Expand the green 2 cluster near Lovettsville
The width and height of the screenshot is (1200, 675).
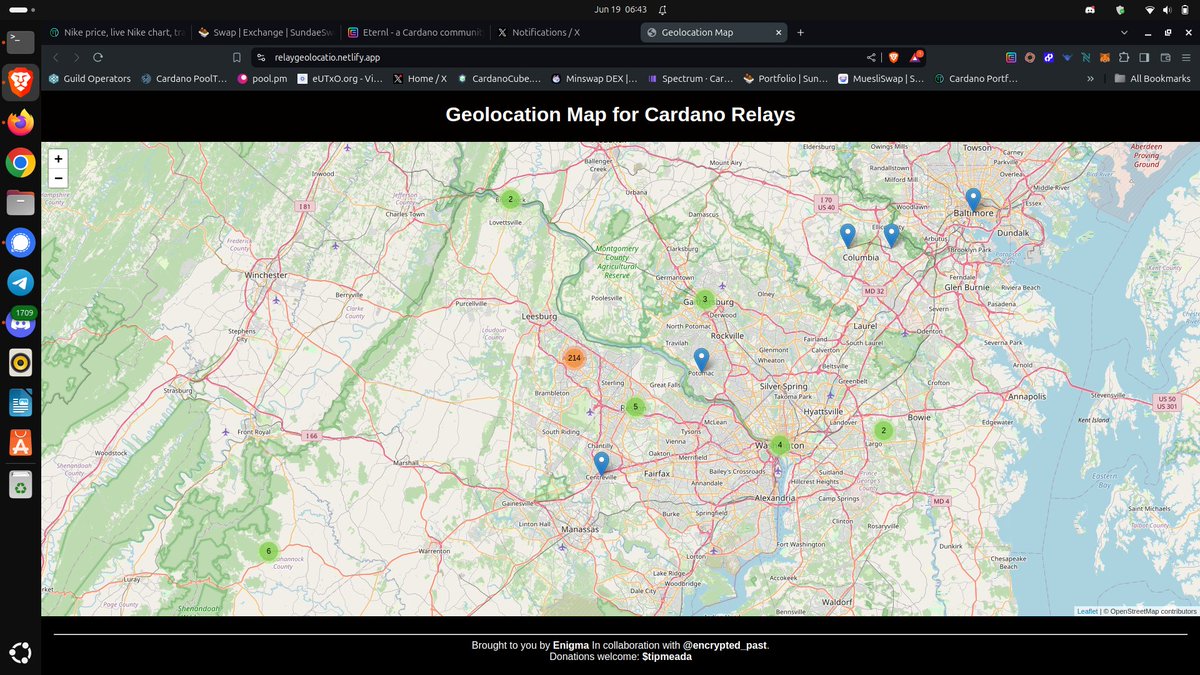pyautogui.click(x=510, y=199)
